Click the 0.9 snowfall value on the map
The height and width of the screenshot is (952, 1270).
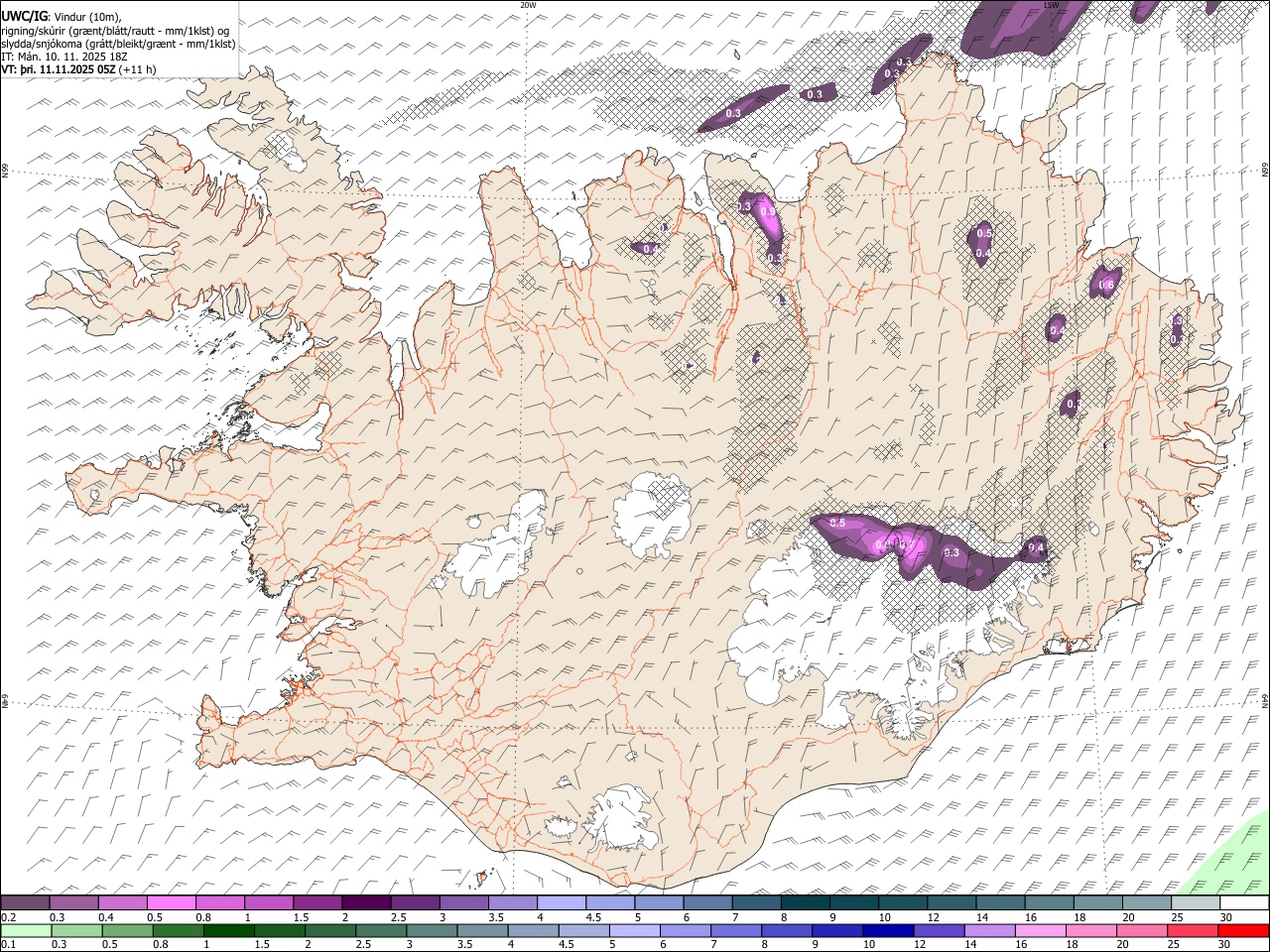pyautogui.click(x=767, y=211)
